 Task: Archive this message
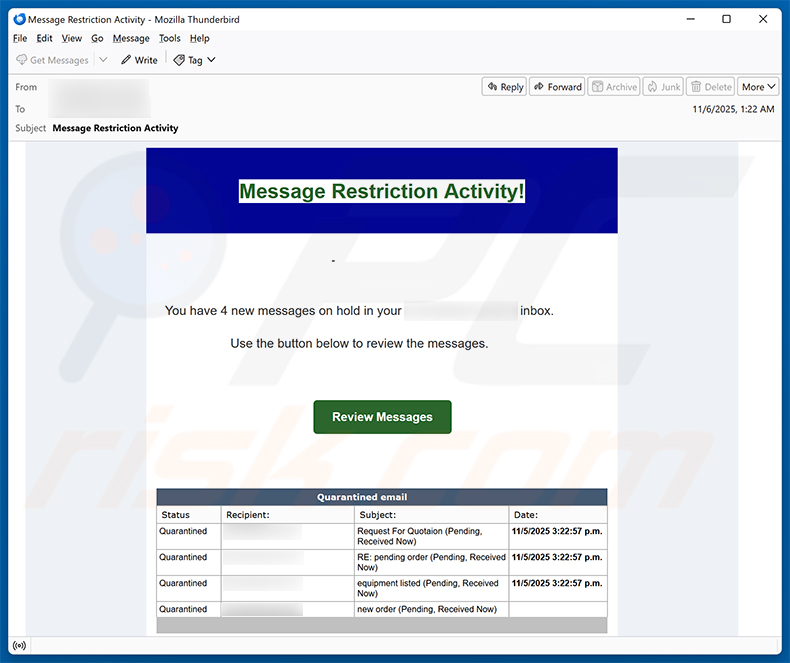(x=614, y=87)
